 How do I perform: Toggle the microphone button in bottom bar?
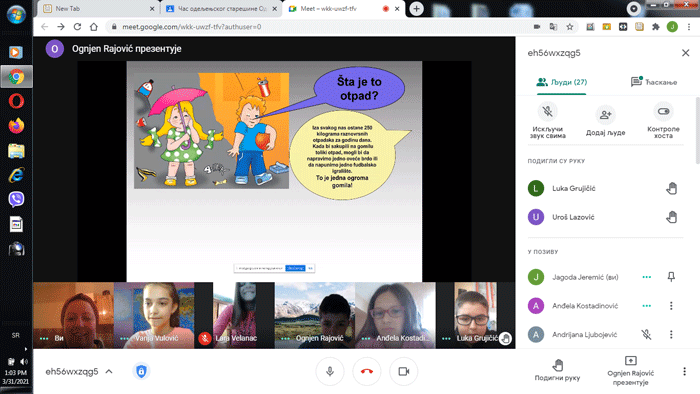coord(330,371)
